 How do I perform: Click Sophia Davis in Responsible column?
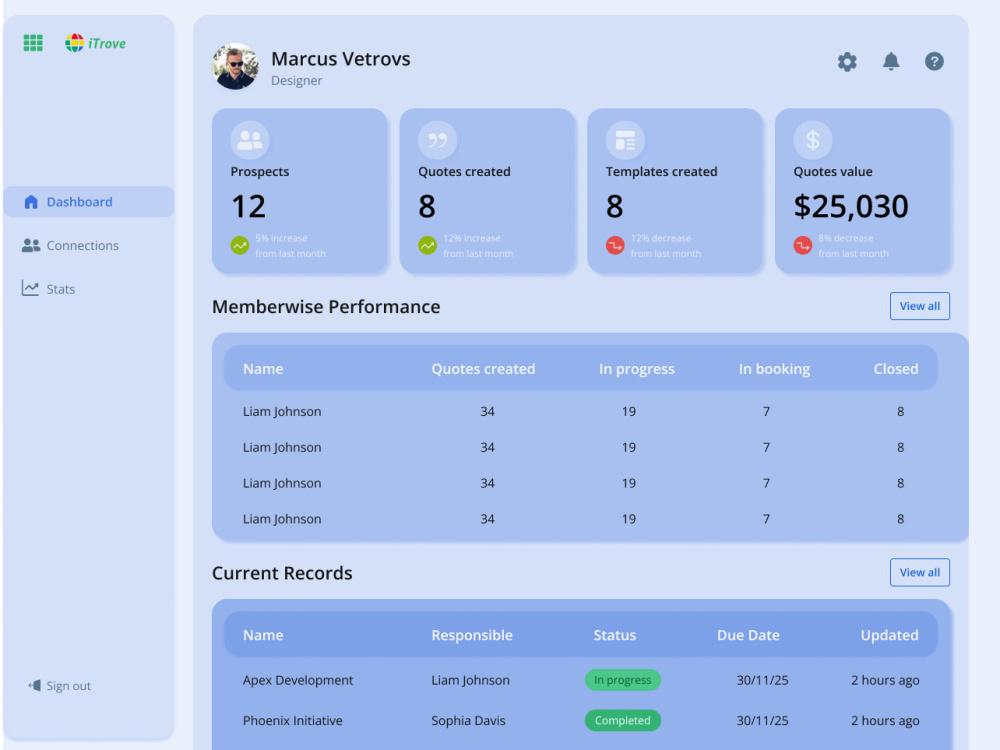pyautogui.click(x=468, y=720)
